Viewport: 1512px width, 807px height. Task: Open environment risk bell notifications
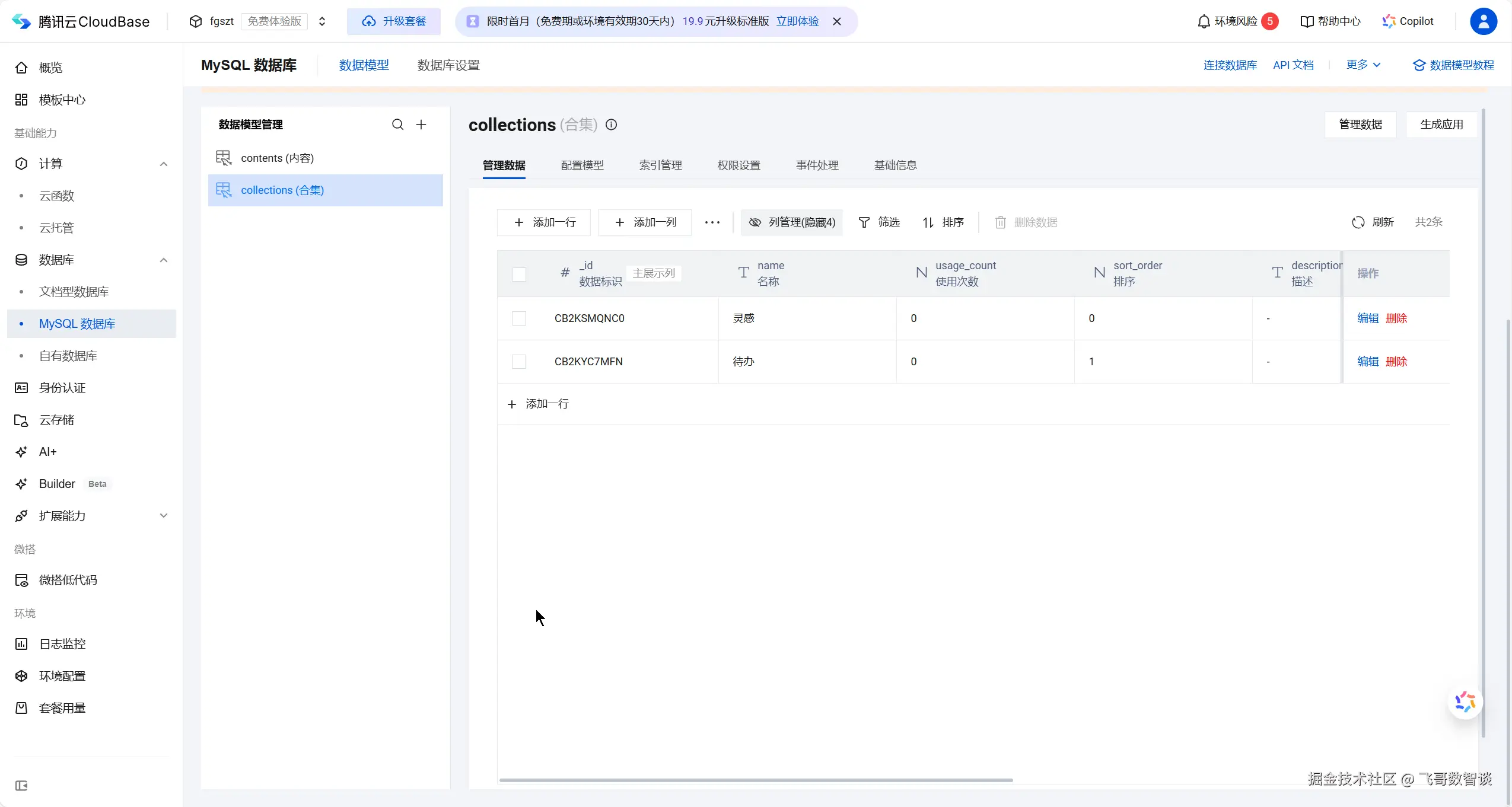1204,21
